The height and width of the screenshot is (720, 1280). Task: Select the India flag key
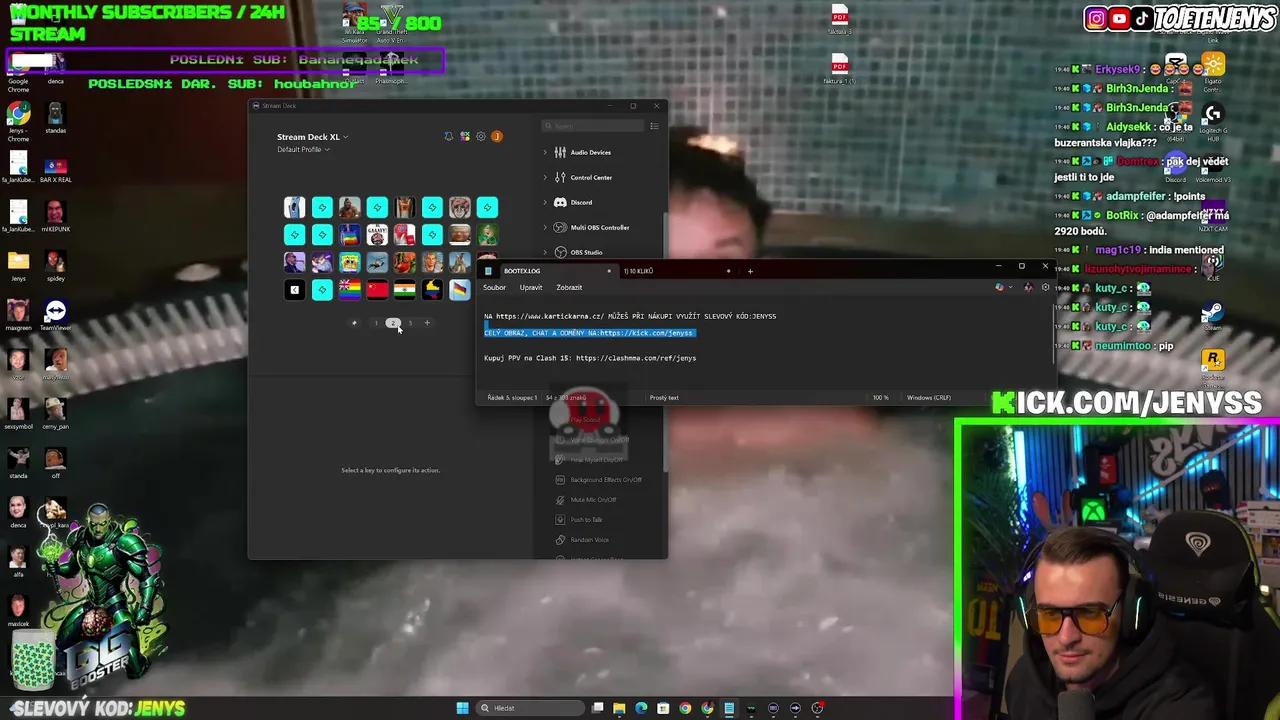[404, 289]
